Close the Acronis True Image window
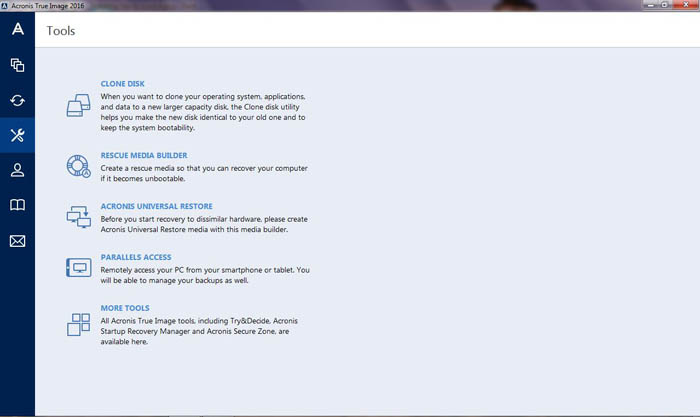 [x=685, y=5]
